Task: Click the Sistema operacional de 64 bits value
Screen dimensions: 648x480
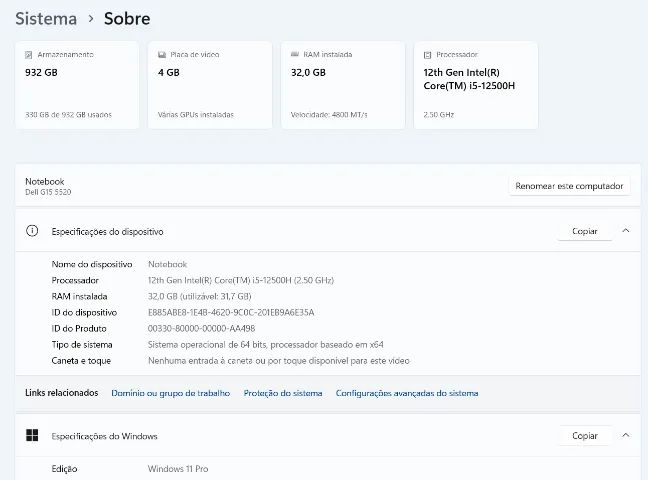Action: (266, 345)
